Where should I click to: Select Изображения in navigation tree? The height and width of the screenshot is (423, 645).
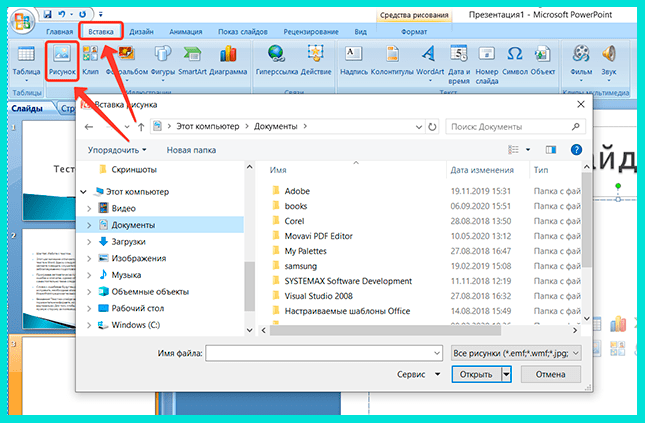point(139,258)
